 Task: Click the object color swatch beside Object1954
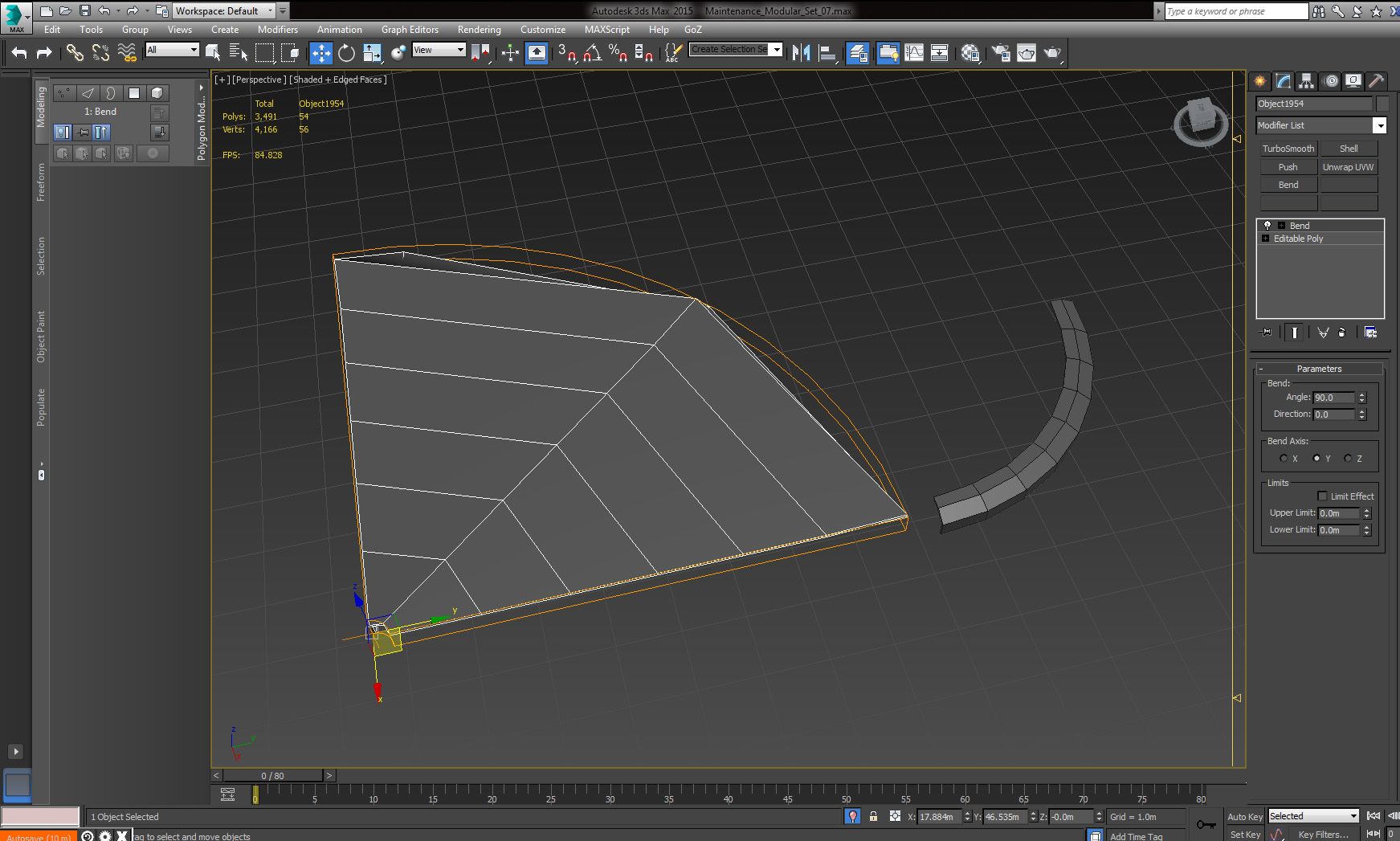1382,104
